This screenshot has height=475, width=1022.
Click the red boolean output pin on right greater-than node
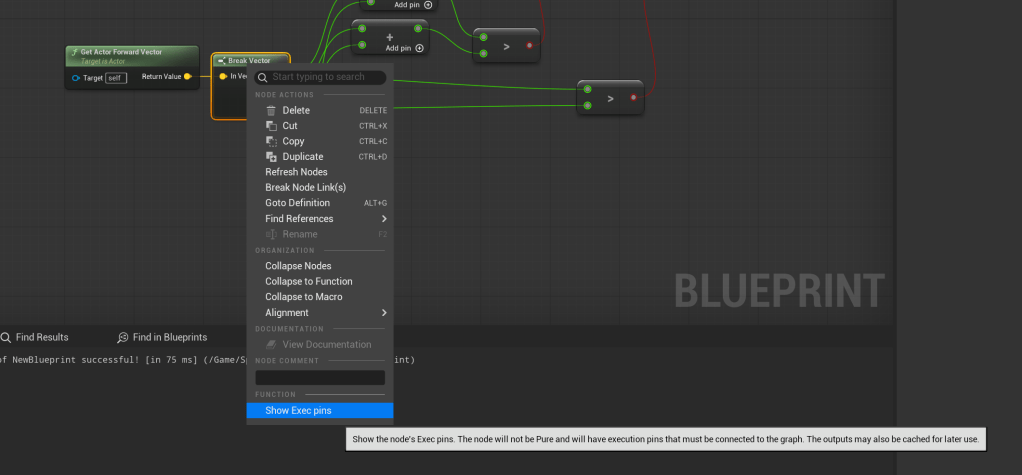(x=633, y=97)
